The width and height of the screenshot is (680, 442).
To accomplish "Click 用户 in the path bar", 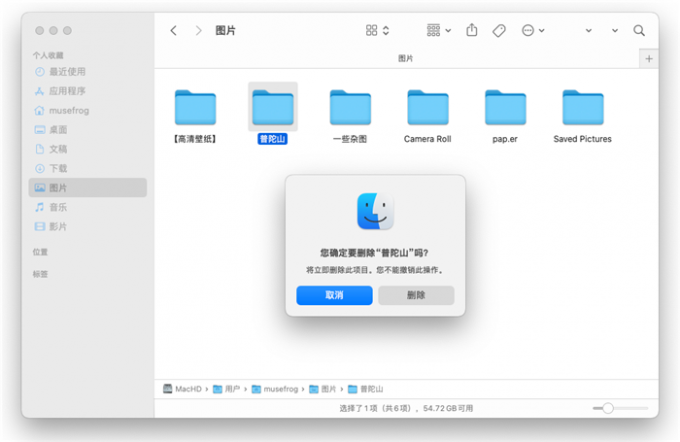I will (x=227, y=389).
